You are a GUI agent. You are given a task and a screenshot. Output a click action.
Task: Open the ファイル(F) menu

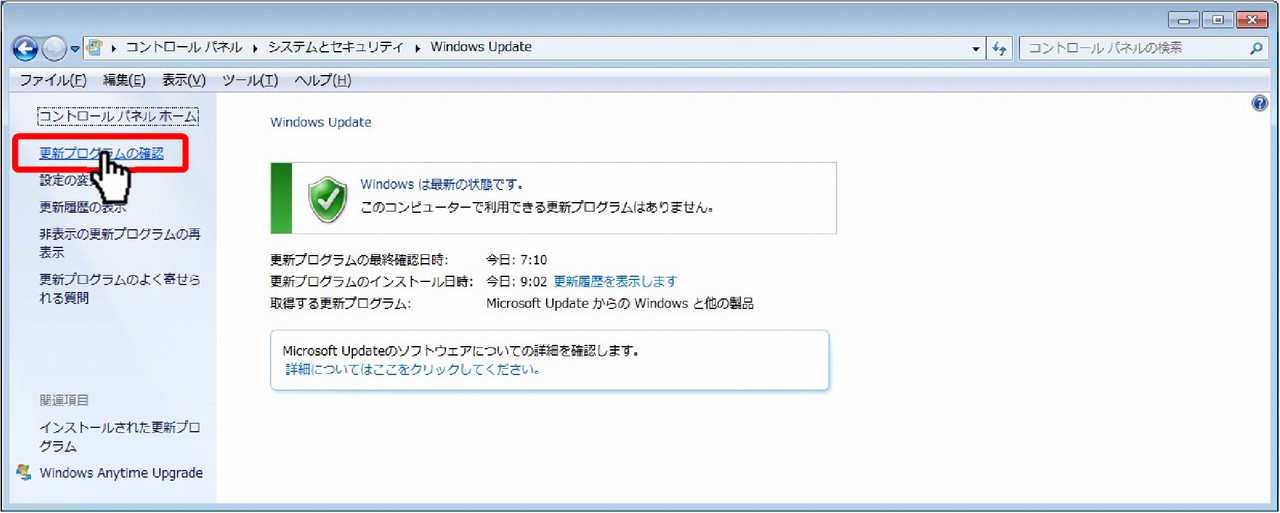pos(53,80)
